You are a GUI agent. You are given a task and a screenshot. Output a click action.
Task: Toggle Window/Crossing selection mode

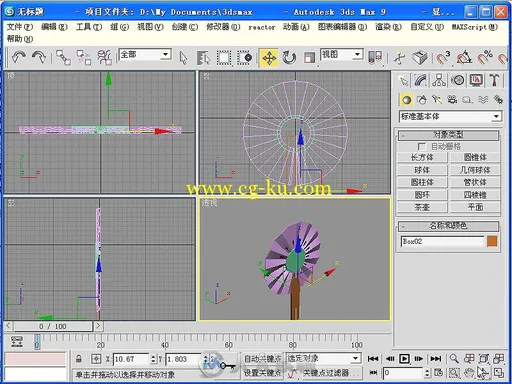245,58
